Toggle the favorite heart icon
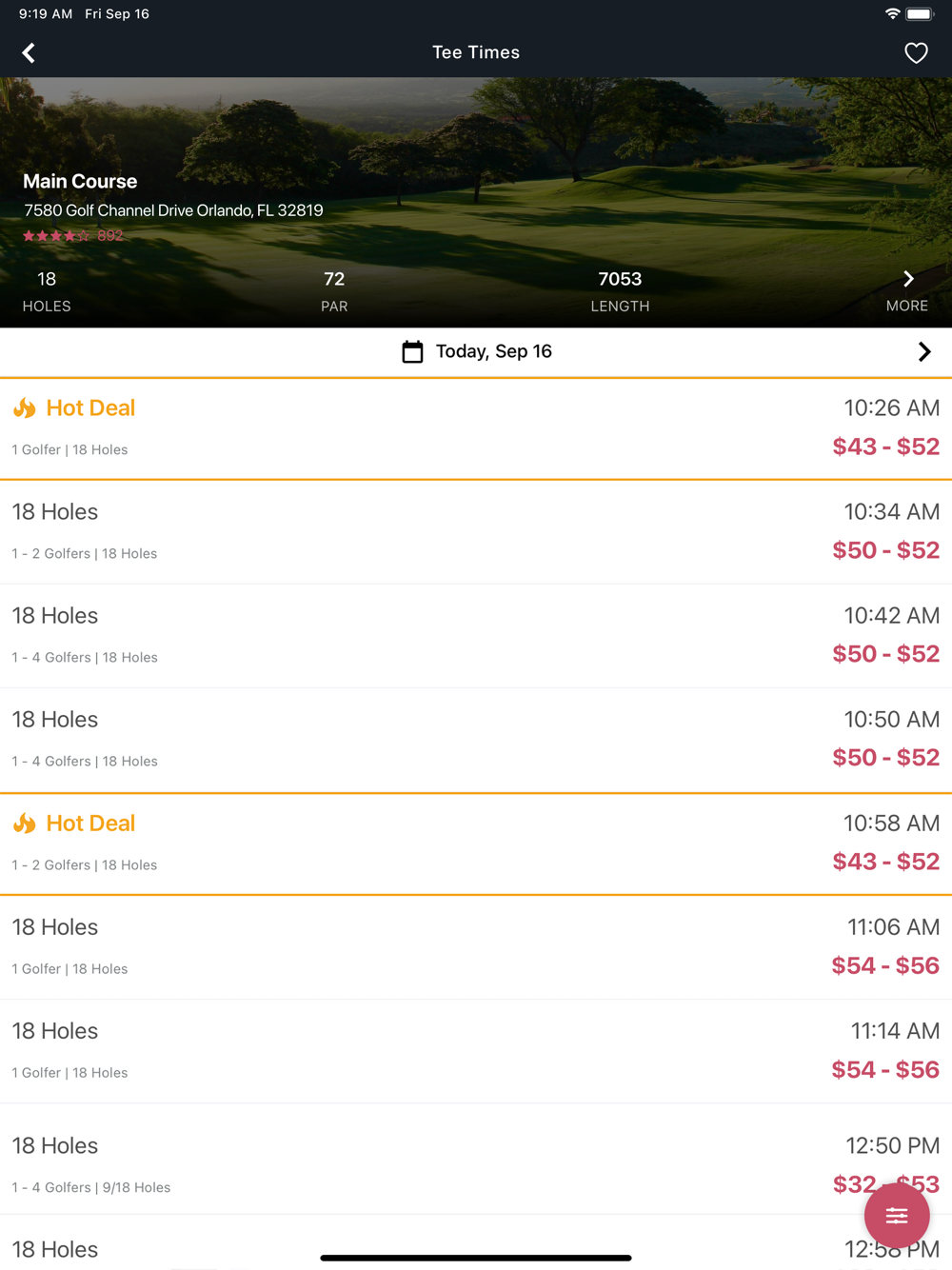The width and height of the screenshot is (952, 1270). (x=916, y=53)
